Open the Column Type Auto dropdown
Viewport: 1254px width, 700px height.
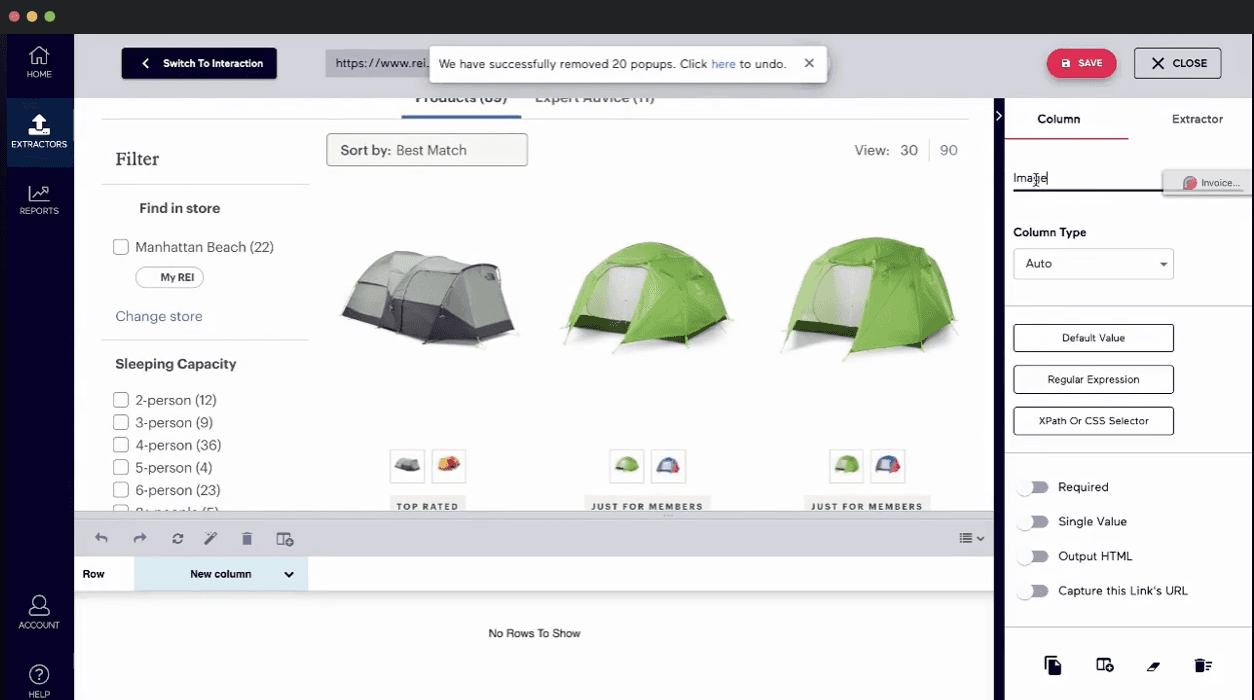pyautogui.click(x=1093, y=264)
